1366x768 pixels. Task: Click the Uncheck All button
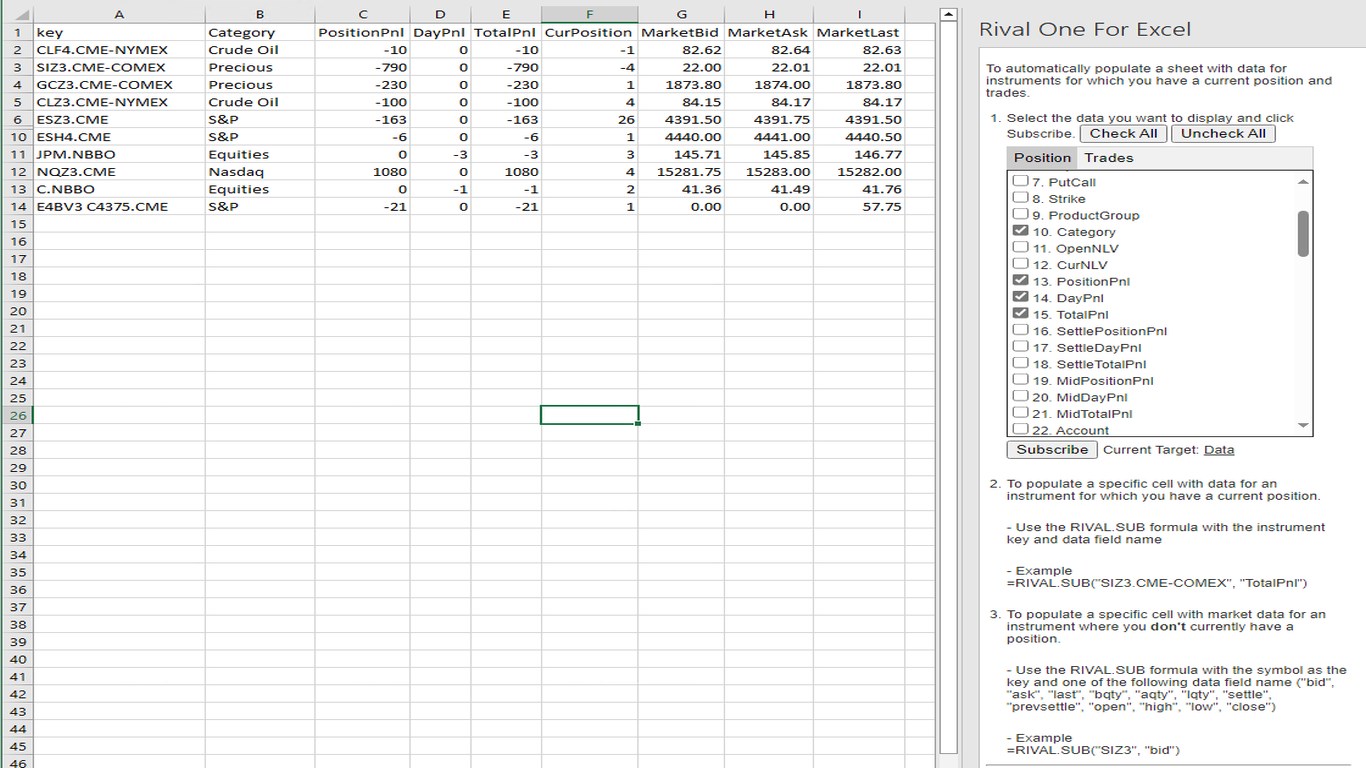coord(1223,134)
